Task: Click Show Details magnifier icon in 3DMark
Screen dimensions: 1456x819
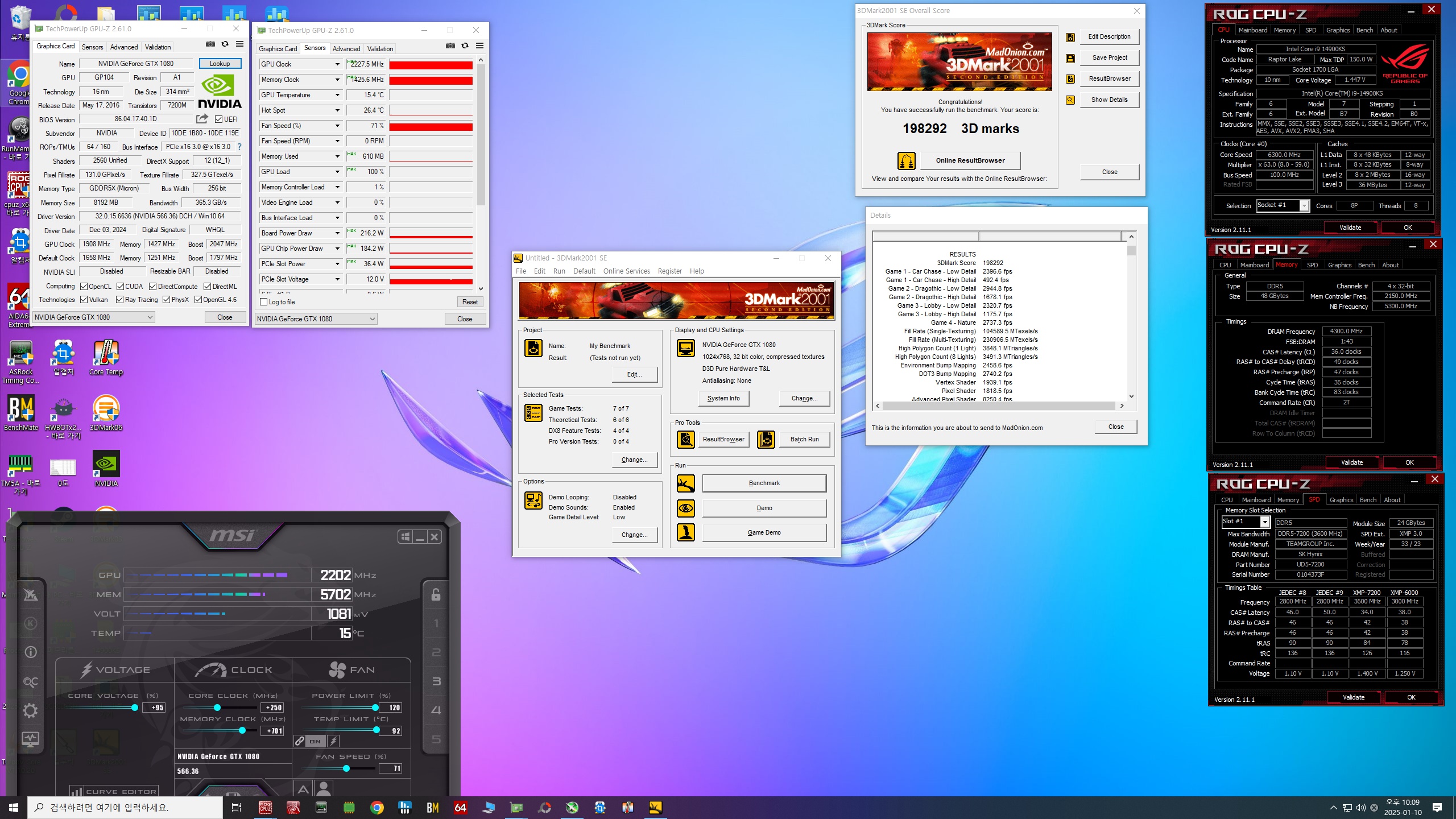Action: coord(1070,100)
